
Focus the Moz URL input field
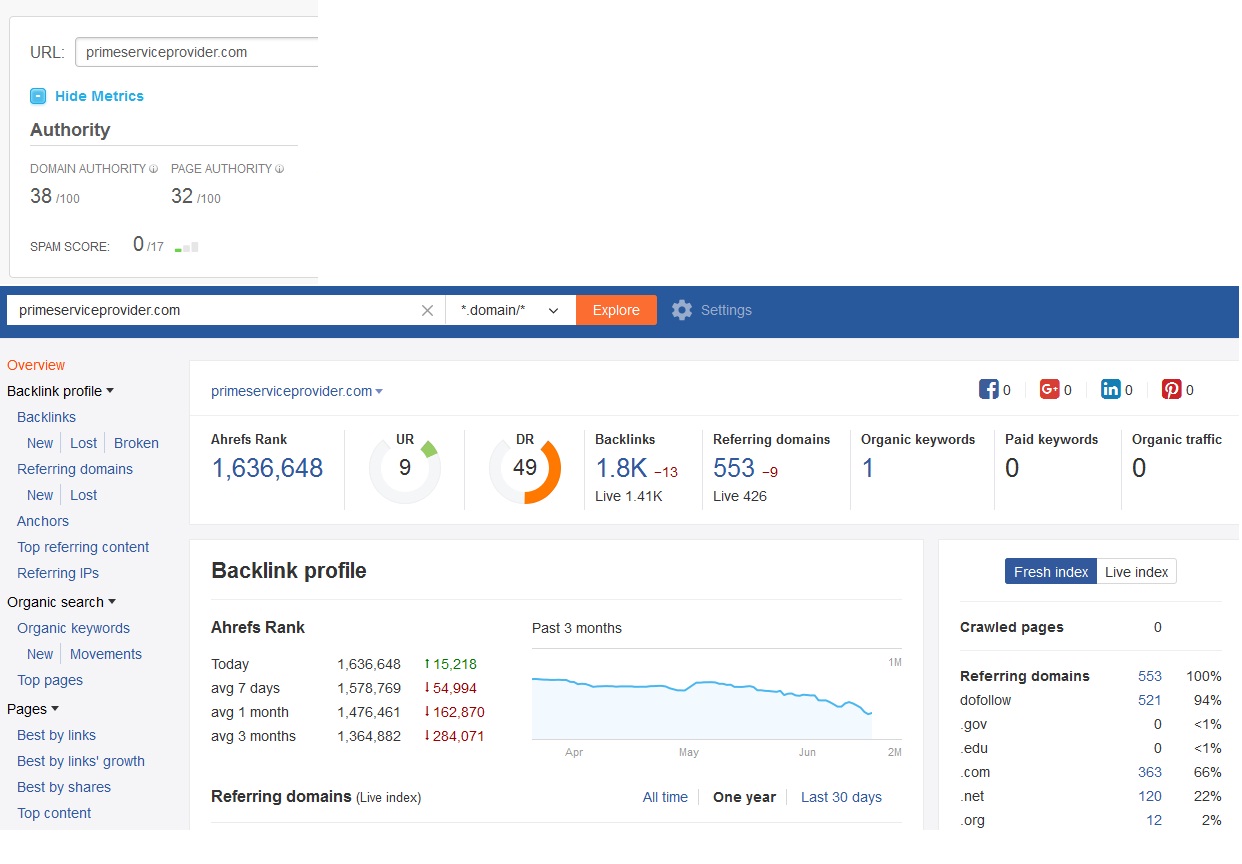197,52
